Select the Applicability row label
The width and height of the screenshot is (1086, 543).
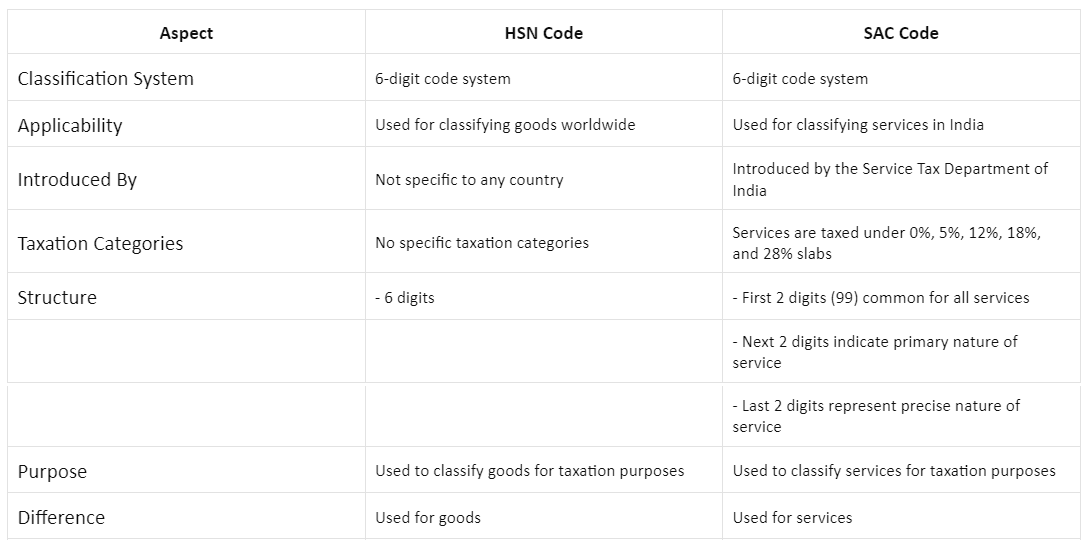click(70, 125)
